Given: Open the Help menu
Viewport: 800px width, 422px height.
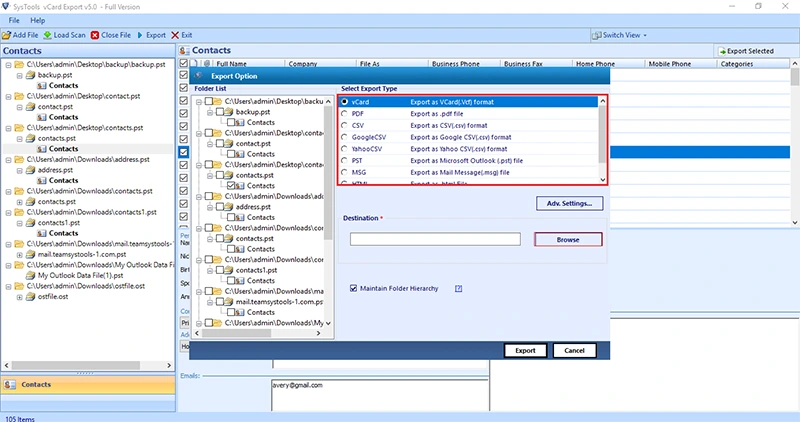Looking at the screenshot, I should [x=37, y=20].
